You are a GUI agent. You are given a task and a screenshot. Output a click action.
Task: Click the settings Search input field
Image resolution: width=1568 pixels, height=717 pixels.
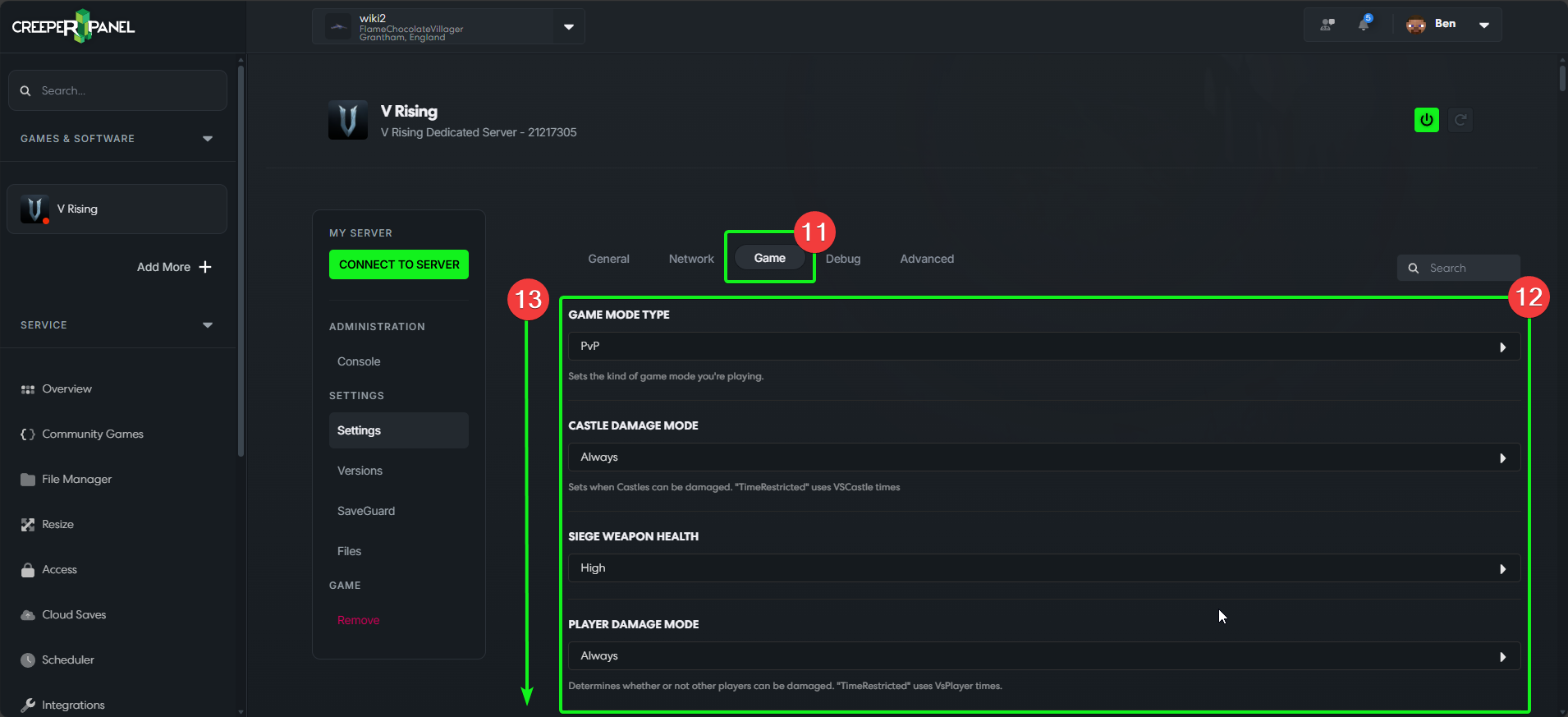tap(1459, 268)
